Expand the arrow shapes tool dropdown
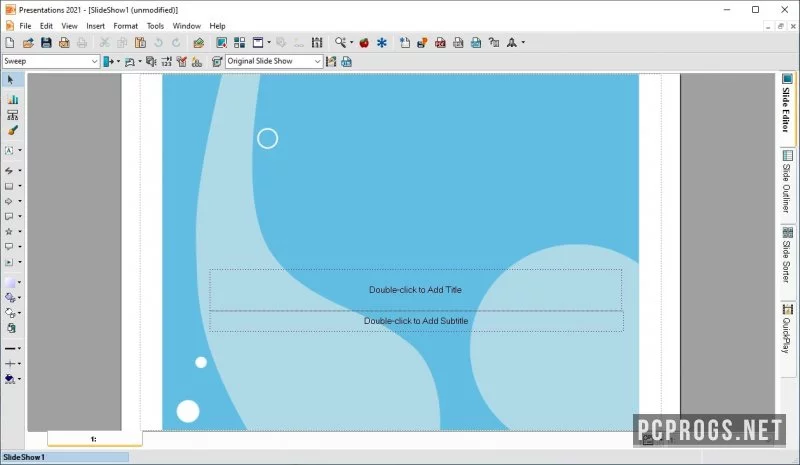Viewport: 800px width, 465px height. coord(20,201)
